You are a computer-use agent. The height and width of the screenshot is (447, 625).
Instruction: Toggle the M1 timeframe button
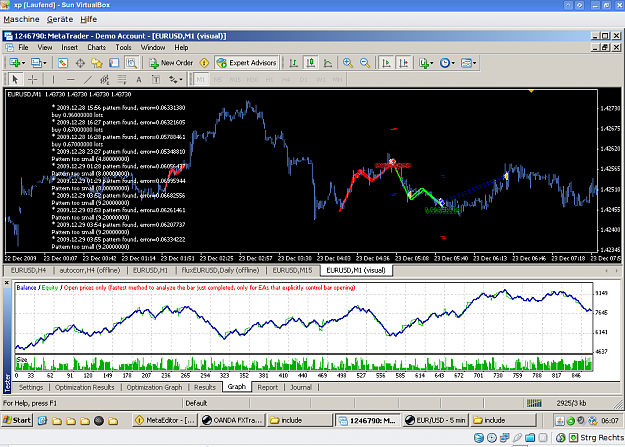200,80
